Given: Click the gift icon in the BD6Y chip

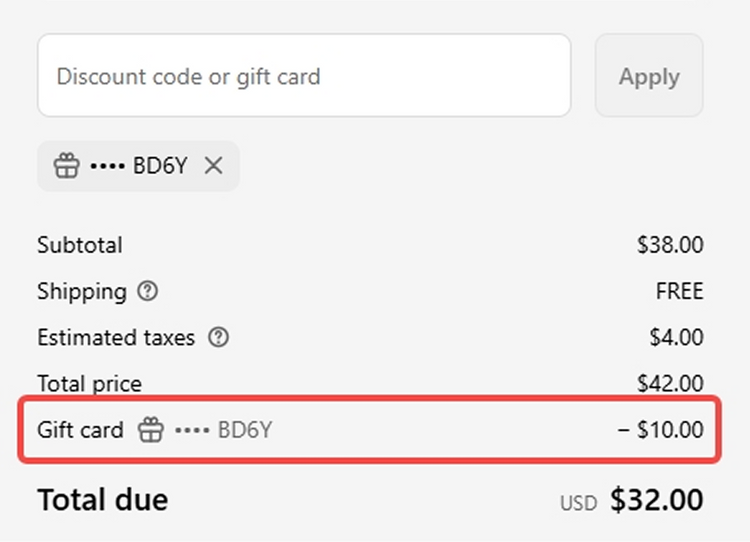Looking at the screenshot, I should 66,166.
